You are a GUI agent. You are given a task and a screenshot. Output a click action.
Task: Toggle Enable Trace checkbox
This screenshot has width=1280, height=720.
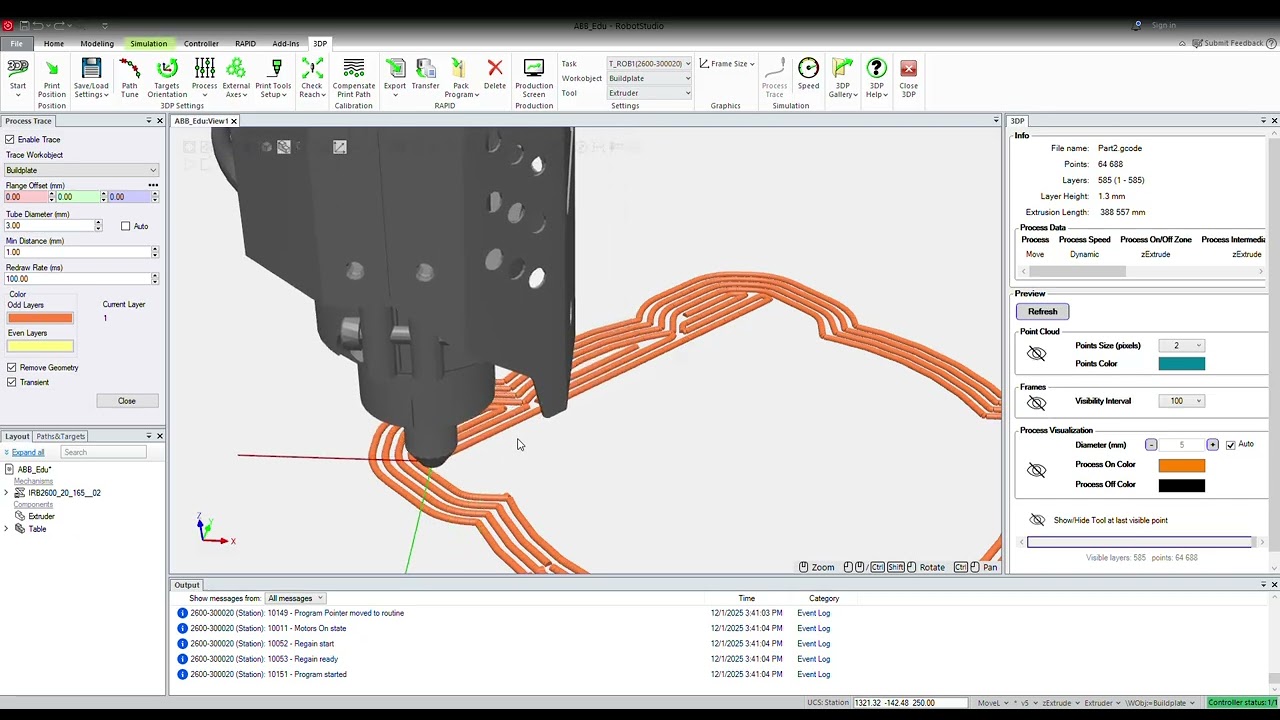[x=10, y=139]
